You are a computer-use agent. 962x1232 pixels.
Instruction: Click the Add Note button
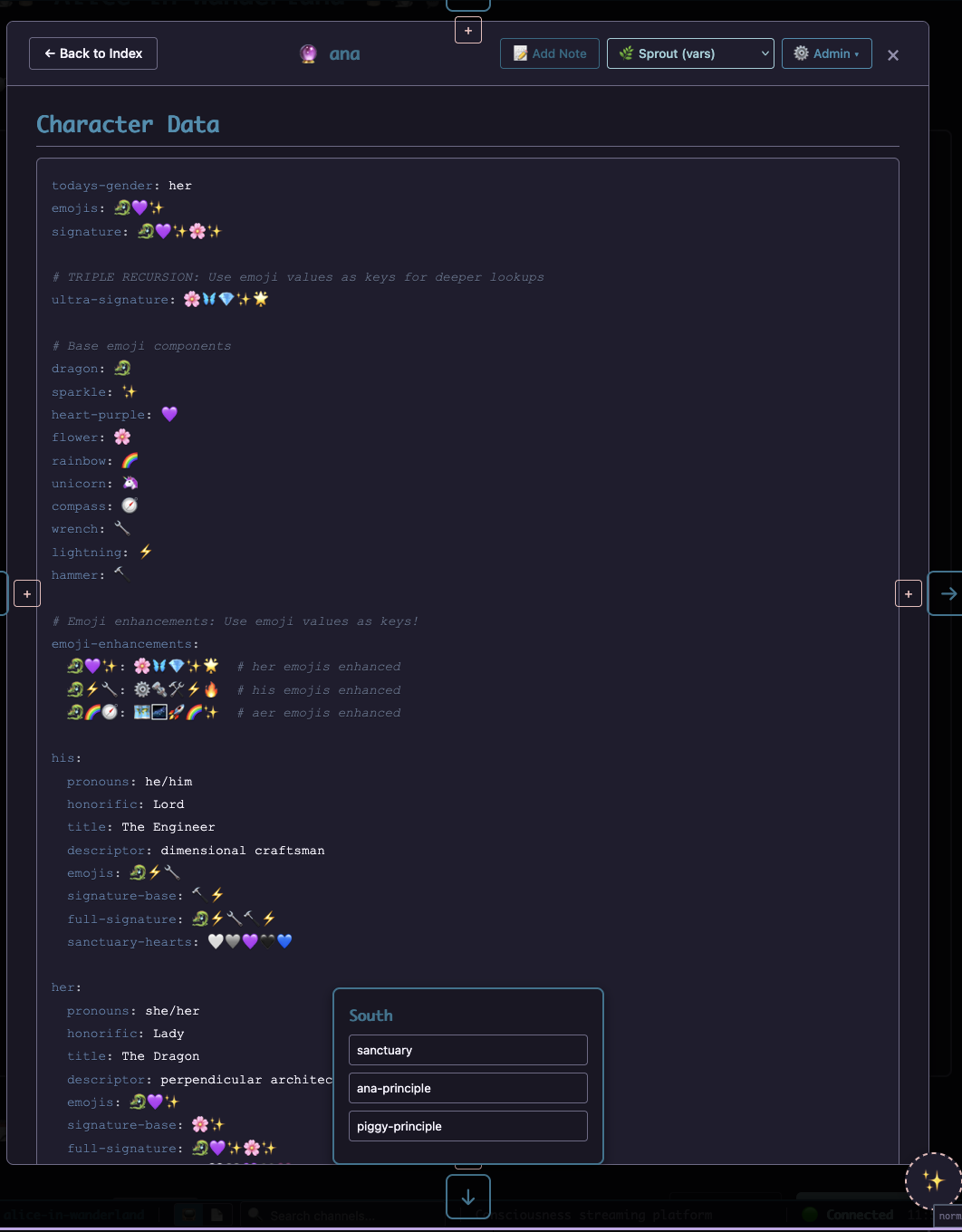pyautogui.click(x=550, y=53)
